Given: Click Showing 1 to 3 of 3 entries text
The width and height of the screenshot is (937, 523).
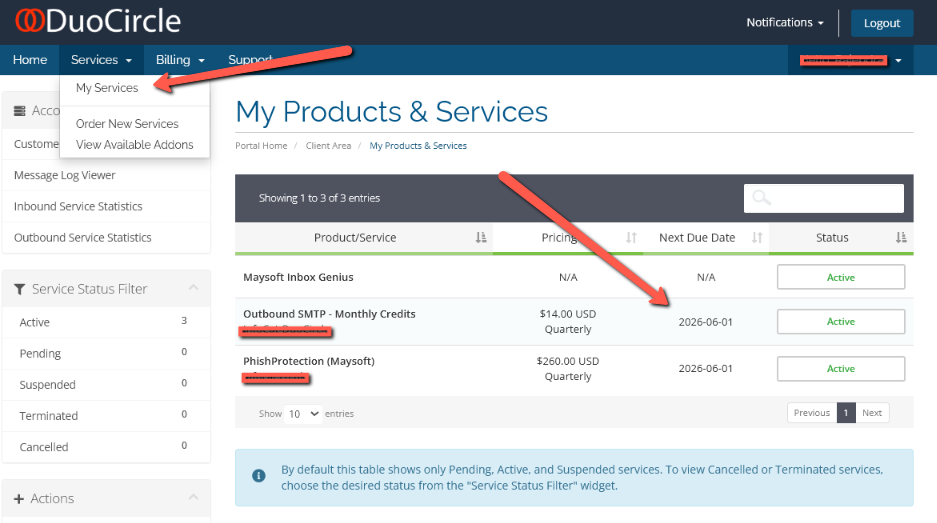Looking at the screenshot, I should (319, 198).
